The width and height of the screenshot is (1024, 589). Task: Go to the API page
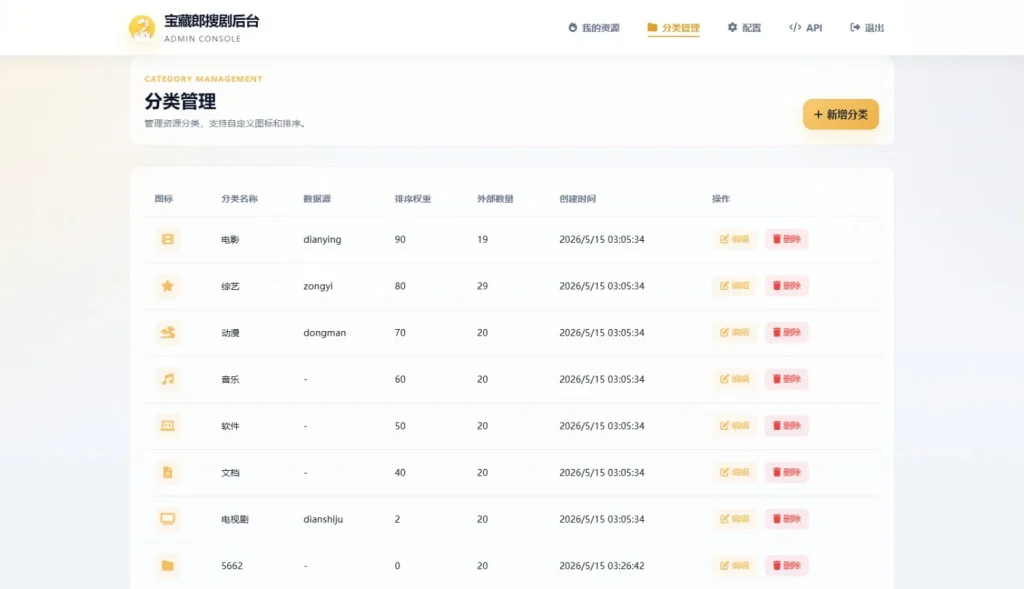[805, 27]
